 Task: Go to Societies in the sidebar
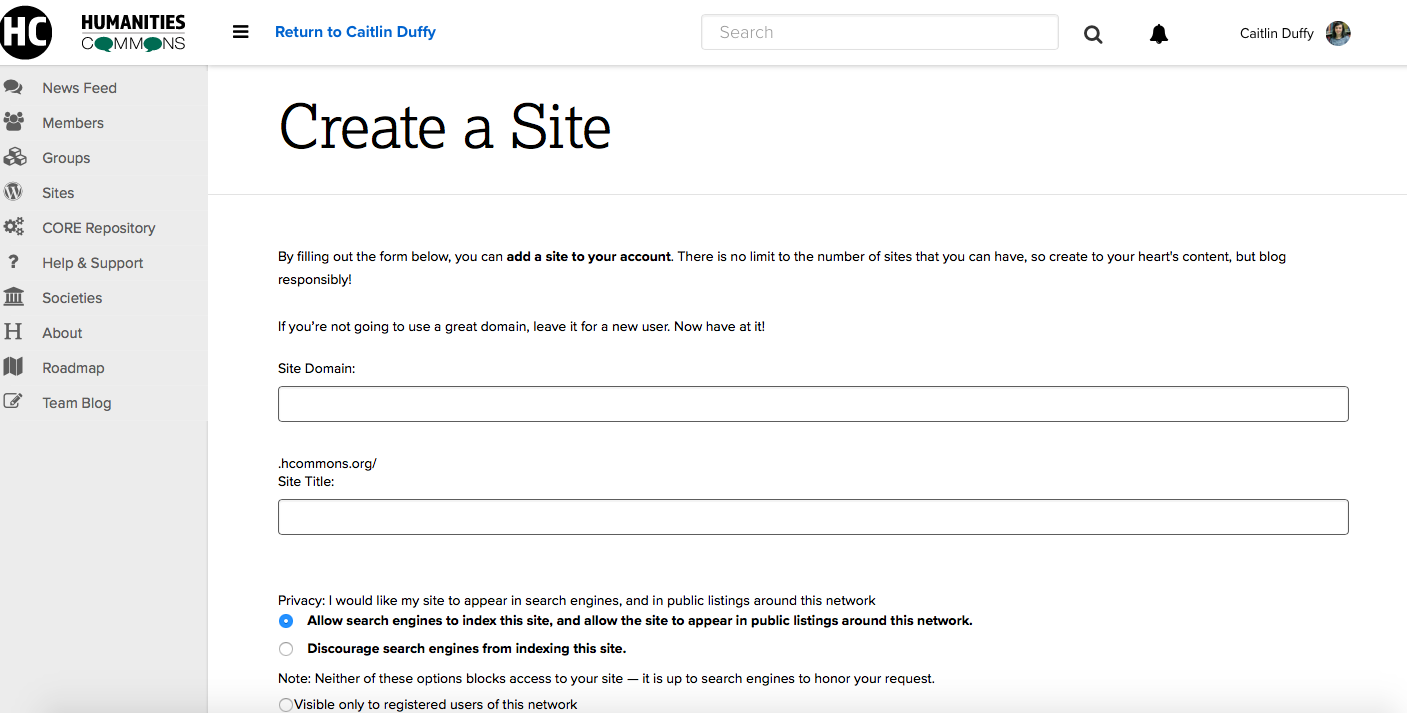point(72,298)
